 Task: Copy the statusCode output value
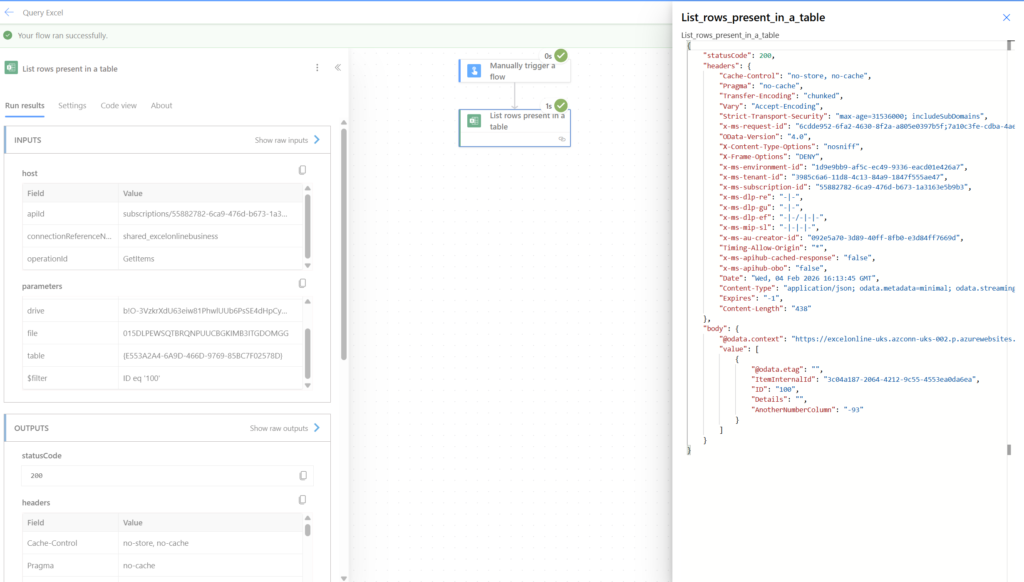pyautogui.click(x=303, y=476)
